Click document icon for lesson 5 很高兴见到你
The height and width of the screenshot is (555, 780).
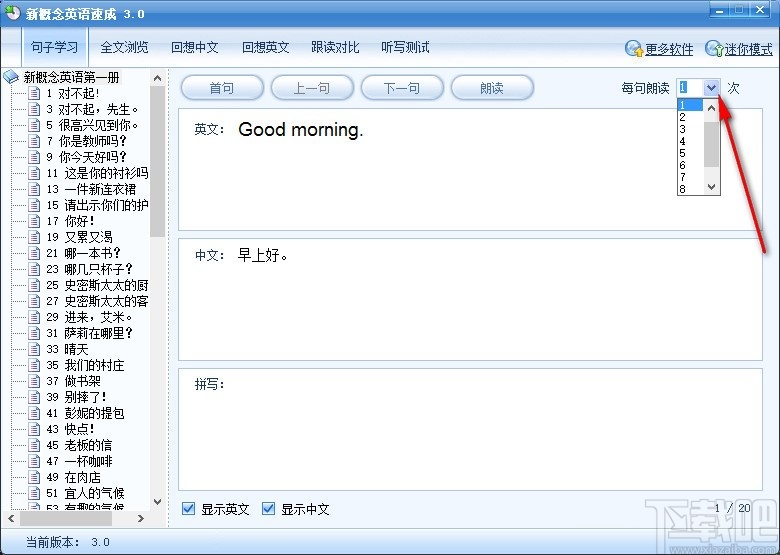pyautogui.click(x=34, y=125)
